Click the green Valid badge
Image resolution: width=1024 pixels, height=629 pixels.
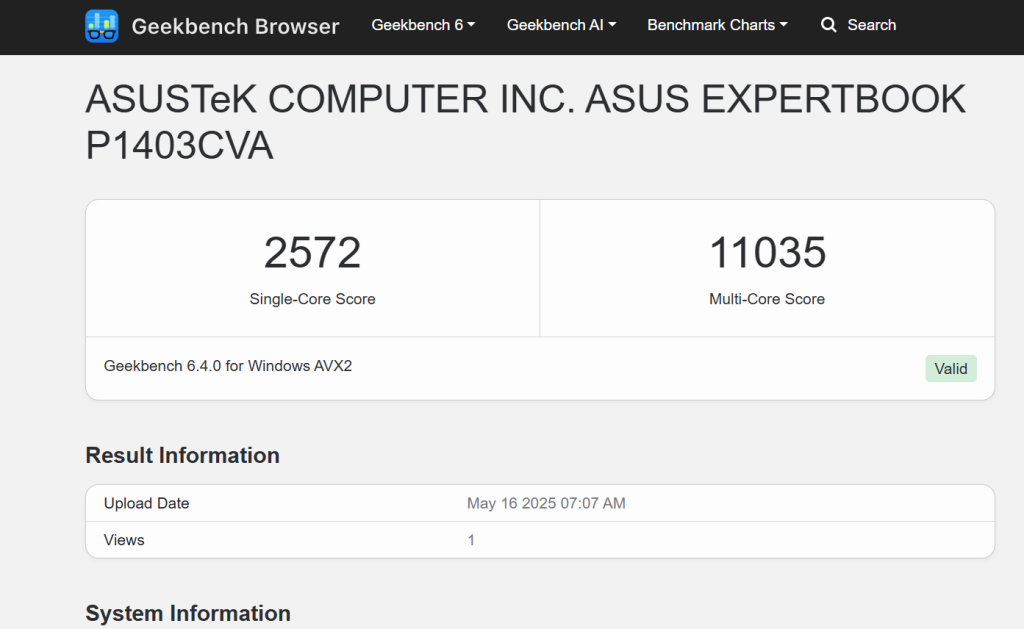[x=950, y=368]
